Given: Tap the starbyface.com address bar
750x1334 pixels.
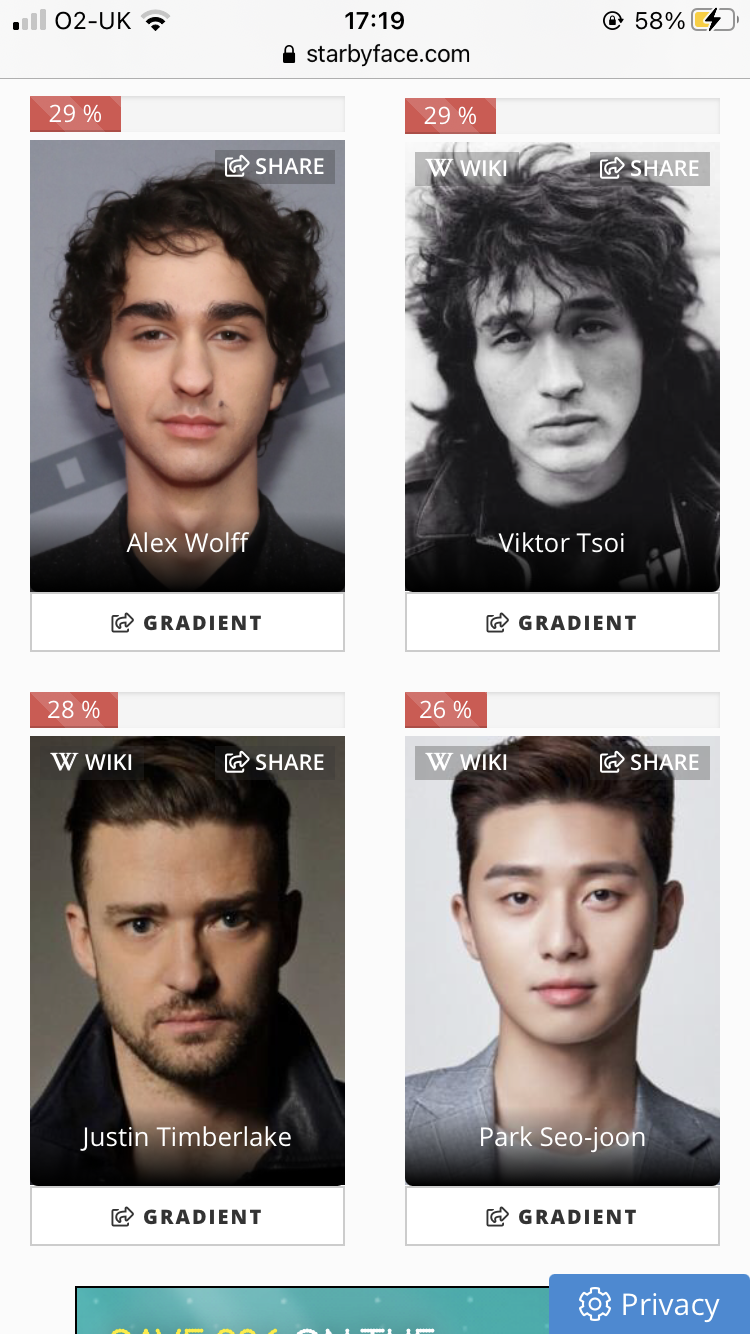Looking at the screenshot, I should pos(375,54).
